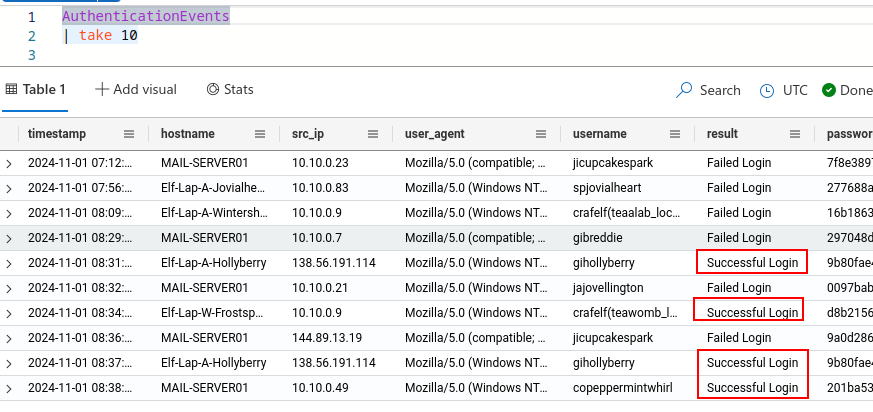Select the 138.56.191.114 cell at 08:31
873x412 pixels.
point(333,262)
